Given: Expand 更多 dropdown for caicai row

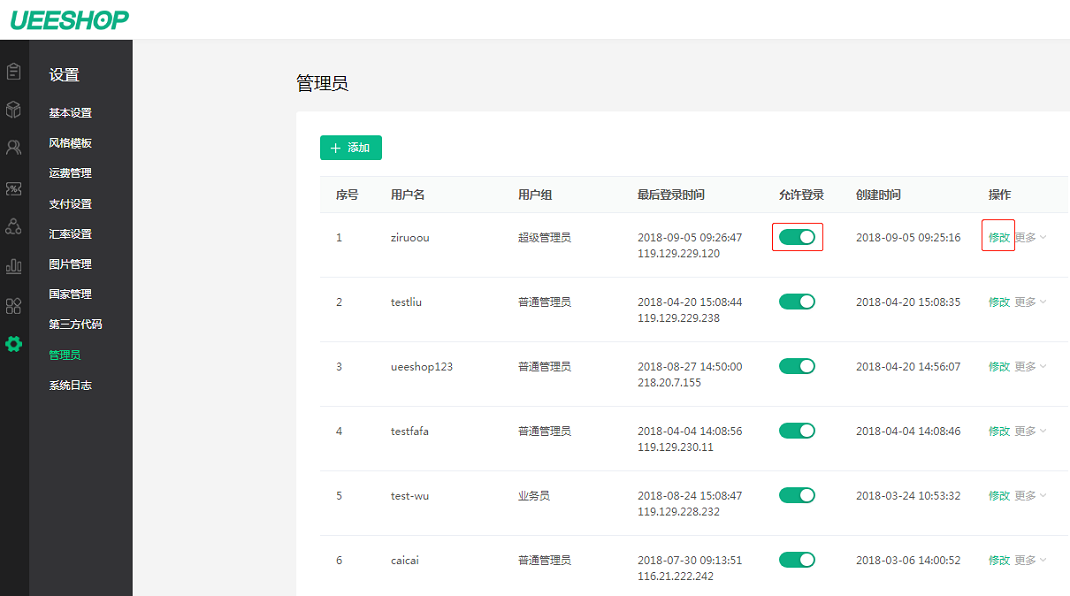Looking at the screenshot, I should pyautogui.click(x=1031, y=560).
